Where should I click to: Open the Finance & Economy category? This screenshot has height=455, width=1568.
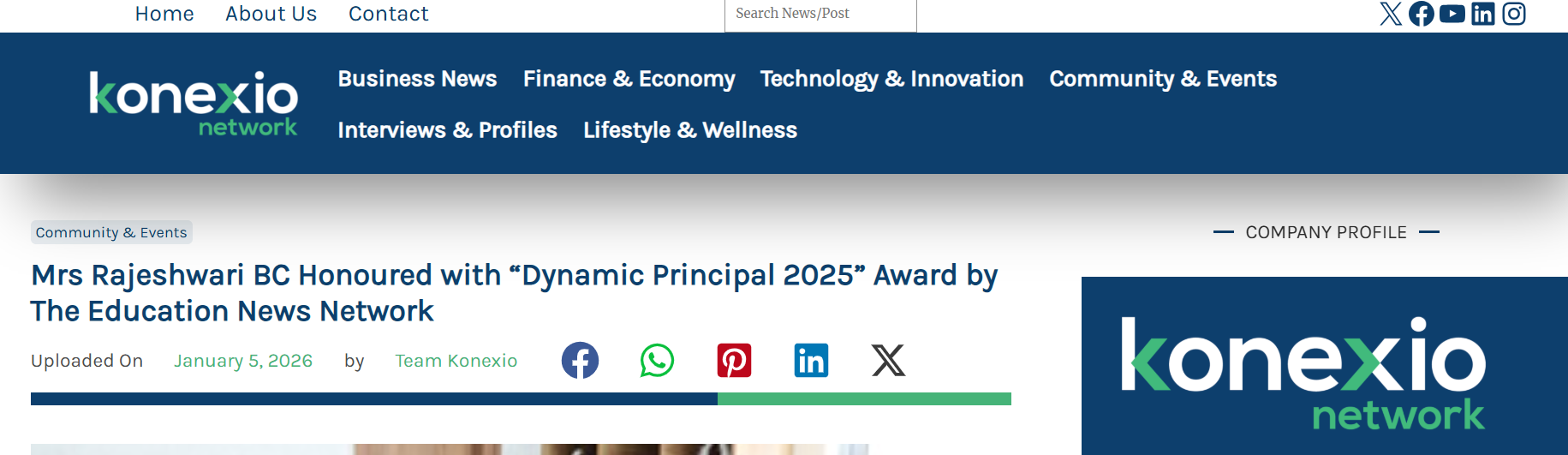coord(629,79)
